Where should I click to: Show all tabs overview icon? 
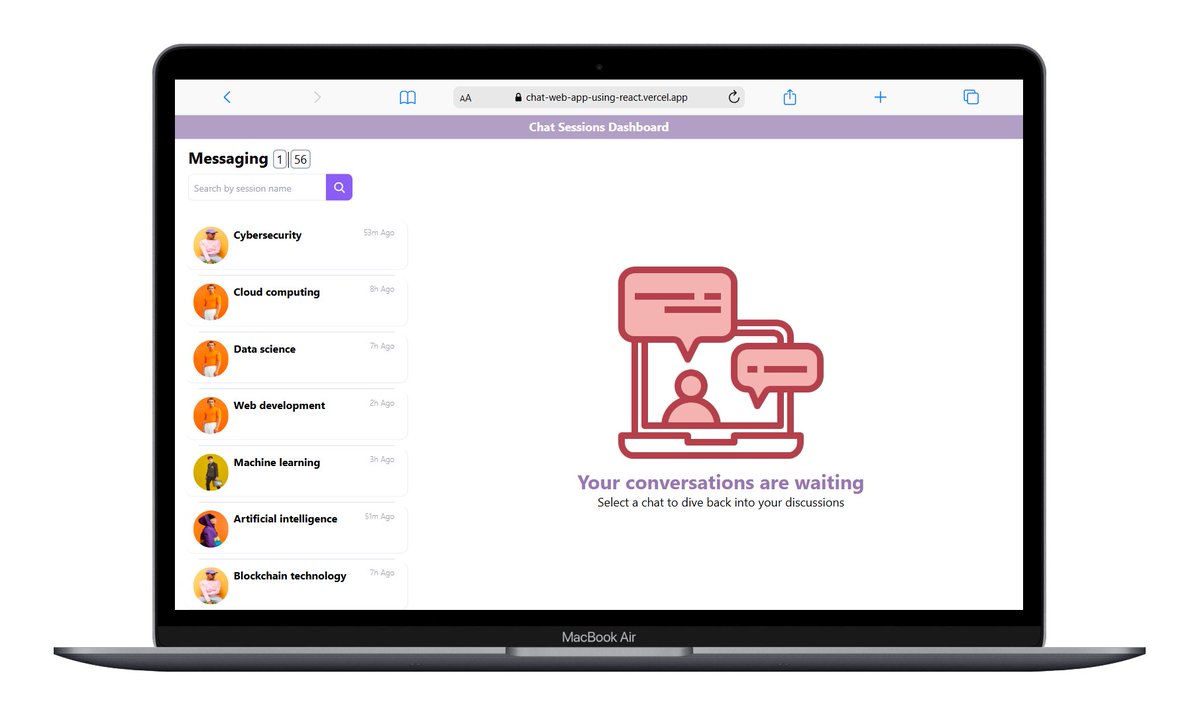(x=971, y=97)
